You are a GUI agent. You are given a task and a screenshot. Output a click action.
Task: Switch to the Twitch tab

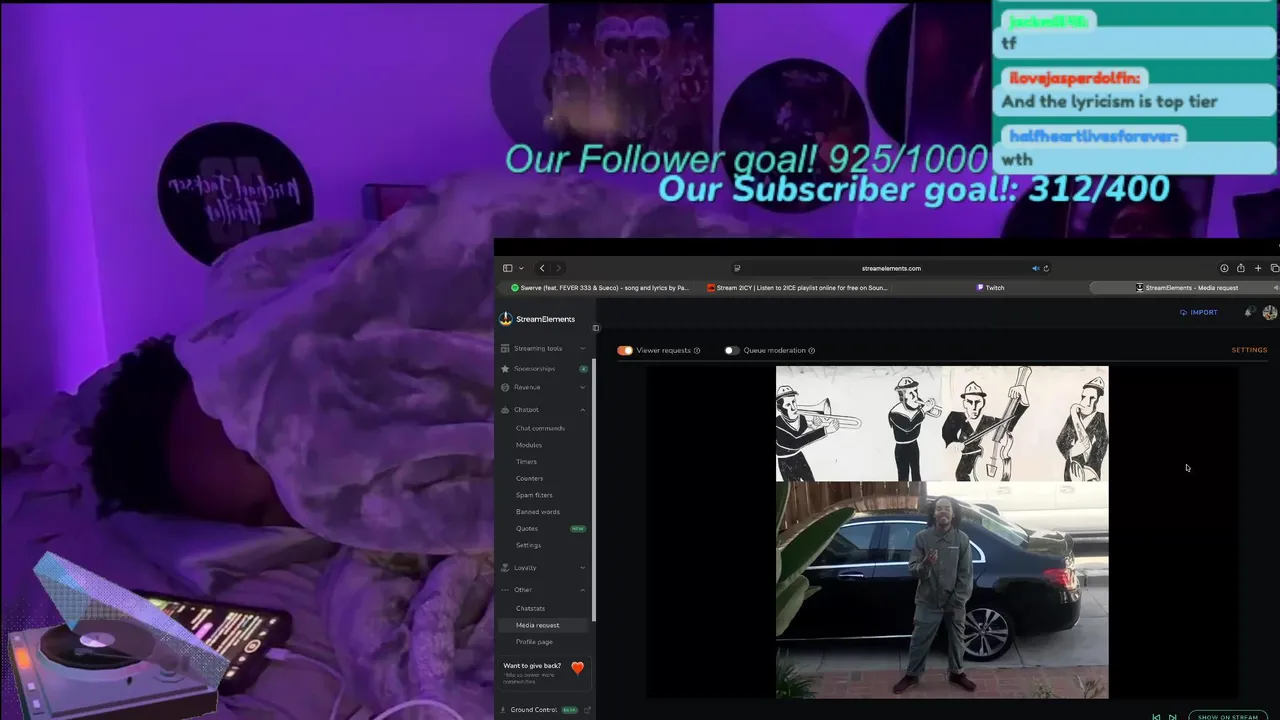990,288
